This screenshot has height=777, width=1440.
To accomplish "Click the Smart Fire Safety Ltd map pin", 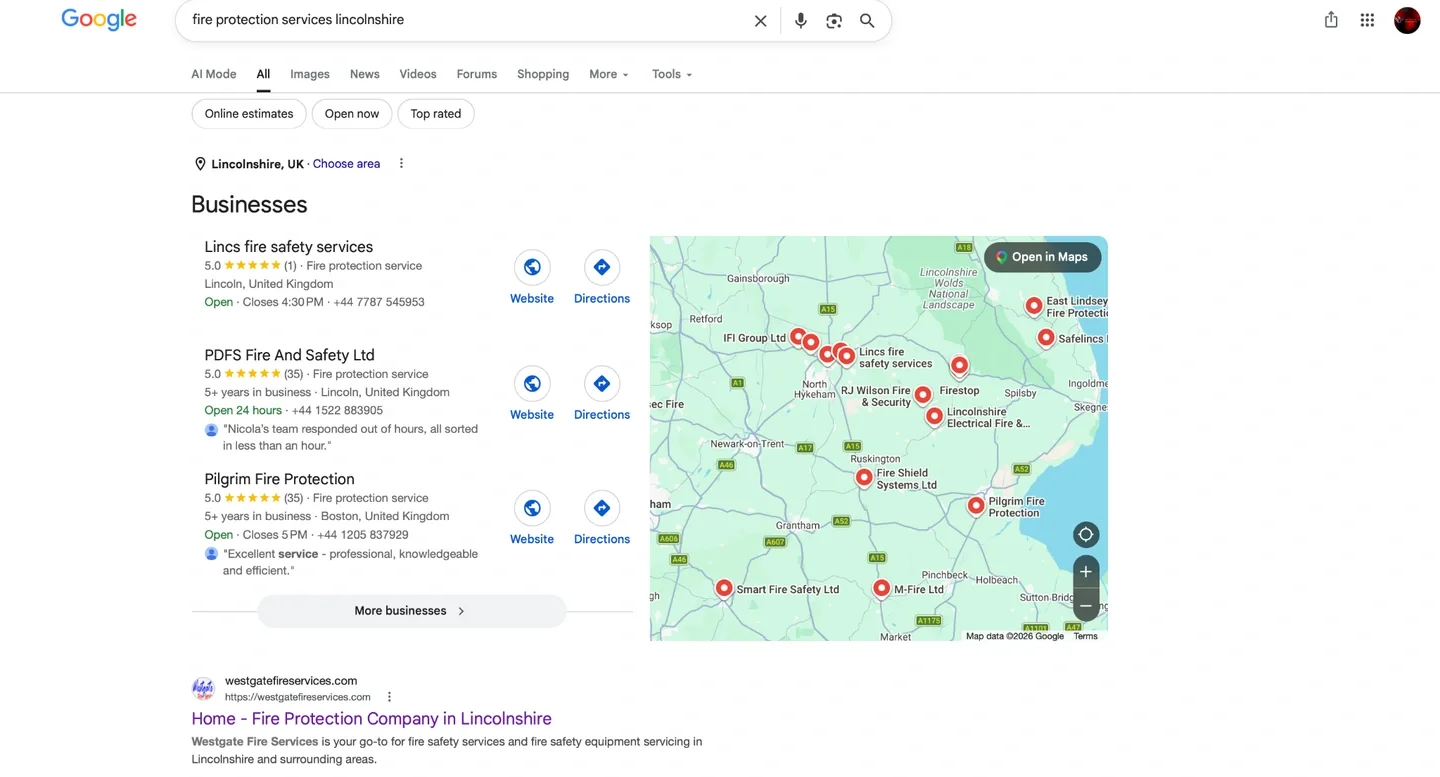I will 724,588.
